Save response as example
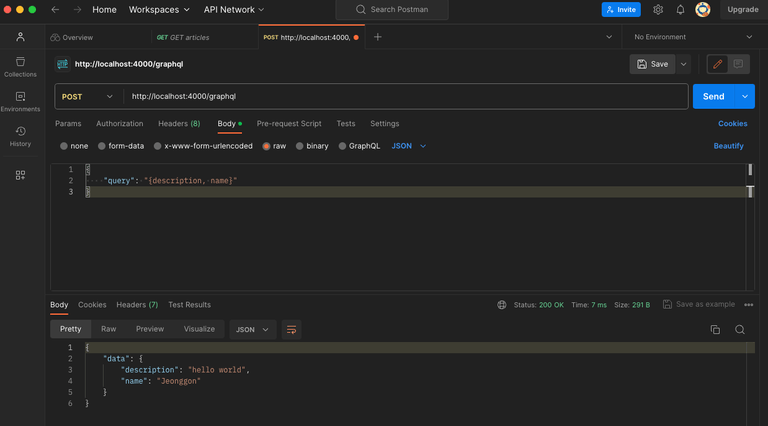768x426 pixels. pos(698,305)
